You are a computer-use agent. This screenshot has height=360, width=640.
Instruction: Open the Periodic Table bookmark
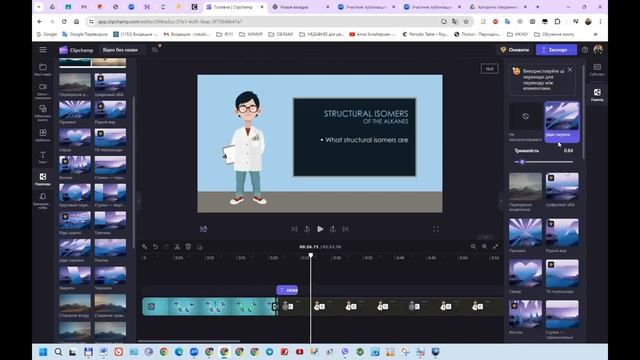424,34
